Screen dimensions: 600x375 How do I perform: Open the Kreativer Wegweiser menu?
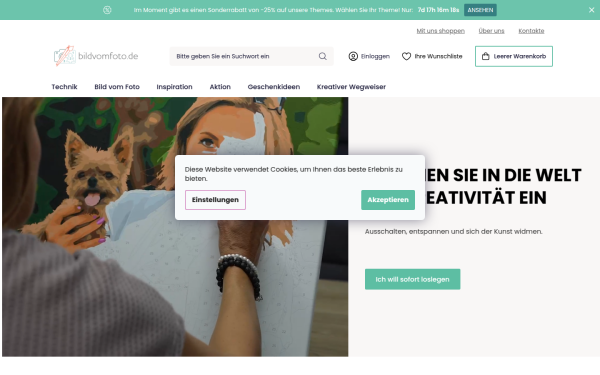coord(351,87)
